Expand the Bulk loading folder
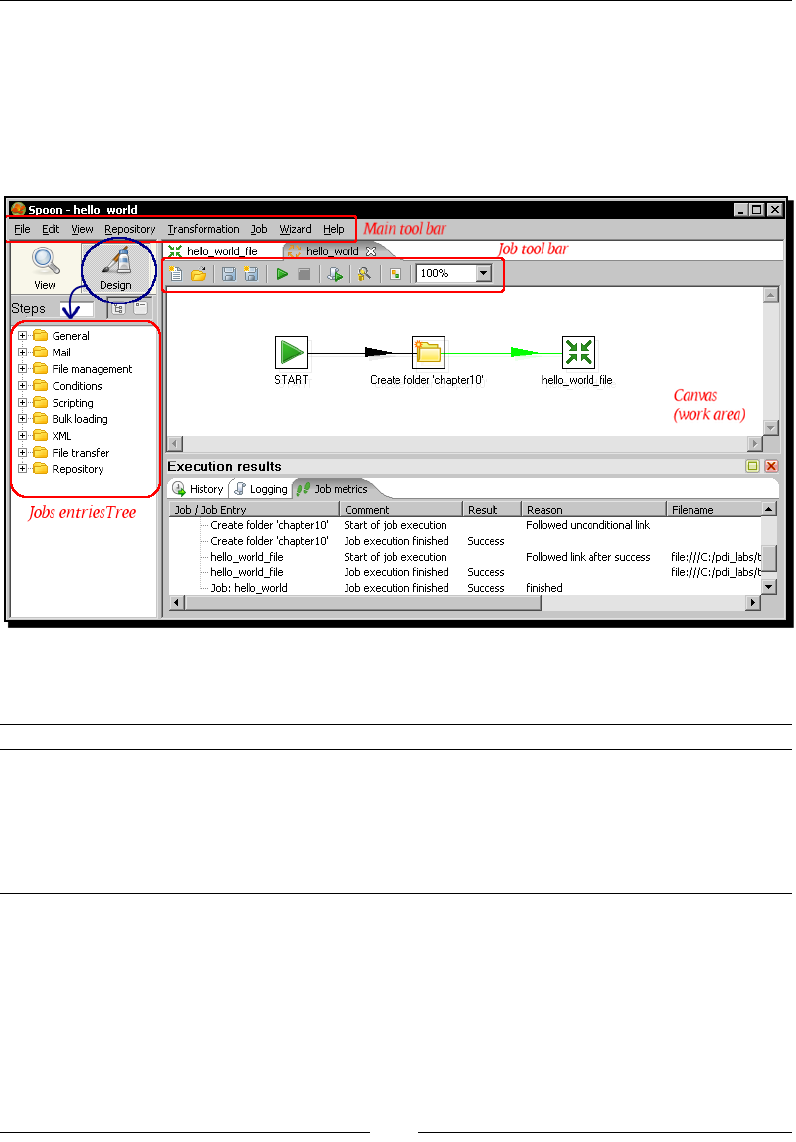 [23, 419]
